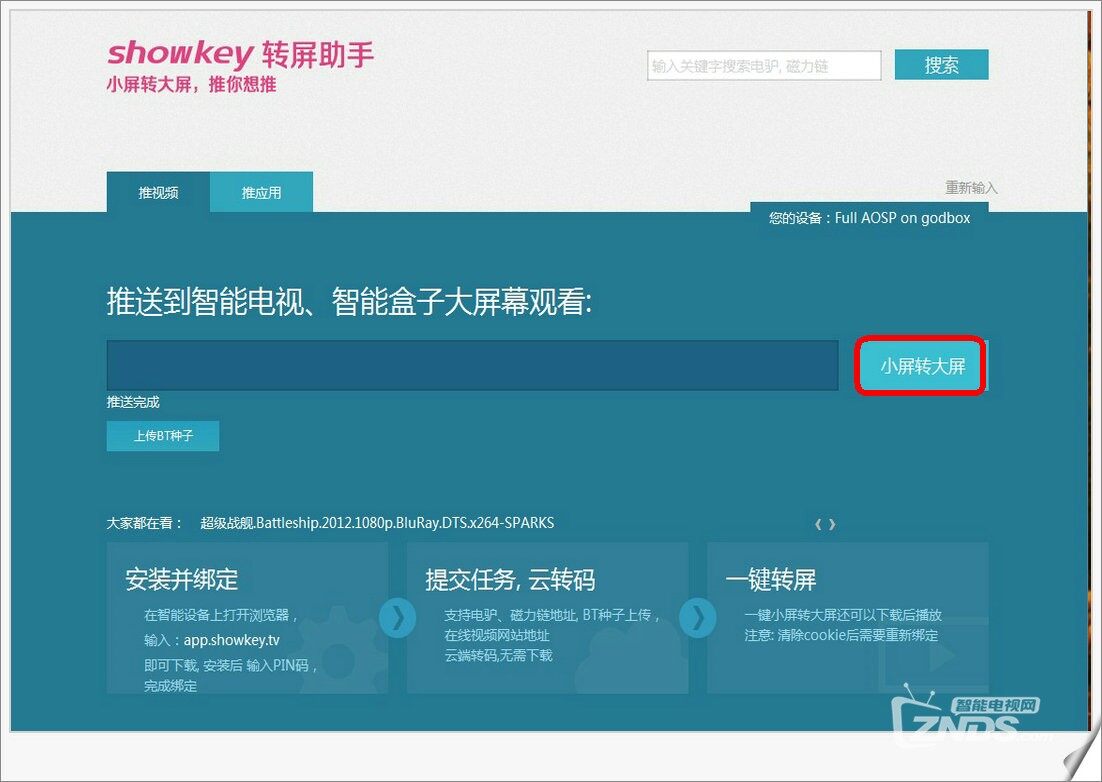Screen dimensions: 1102x782
Task: Select the 一键转屏 card heading
Action: click(771, 580)
